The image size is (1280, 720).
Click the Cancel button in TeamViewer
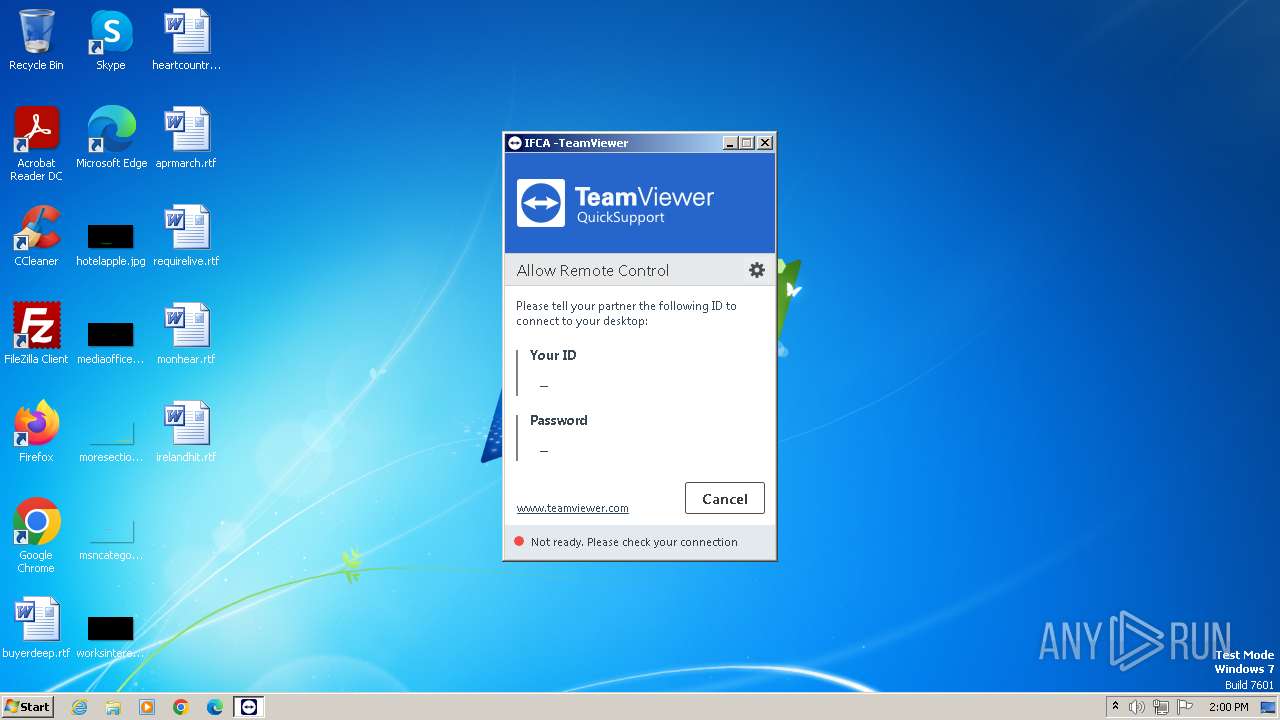coord(725,499)
